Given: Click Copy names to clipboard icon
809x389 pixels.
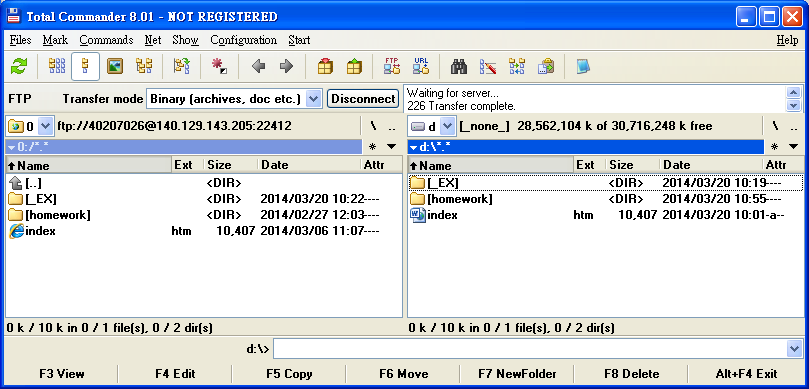Looking at the screenshot, I should point(546,66).
